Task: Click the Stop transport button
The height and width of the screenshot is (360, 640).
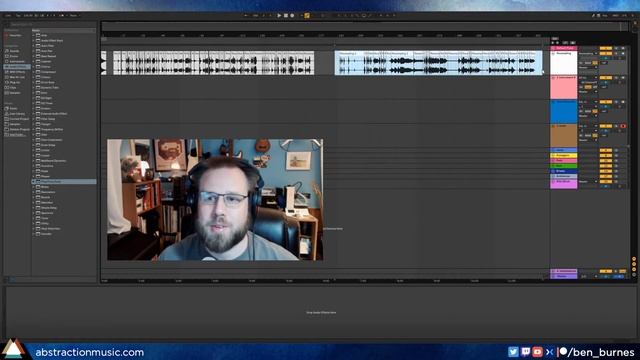Action: (286, 16)
